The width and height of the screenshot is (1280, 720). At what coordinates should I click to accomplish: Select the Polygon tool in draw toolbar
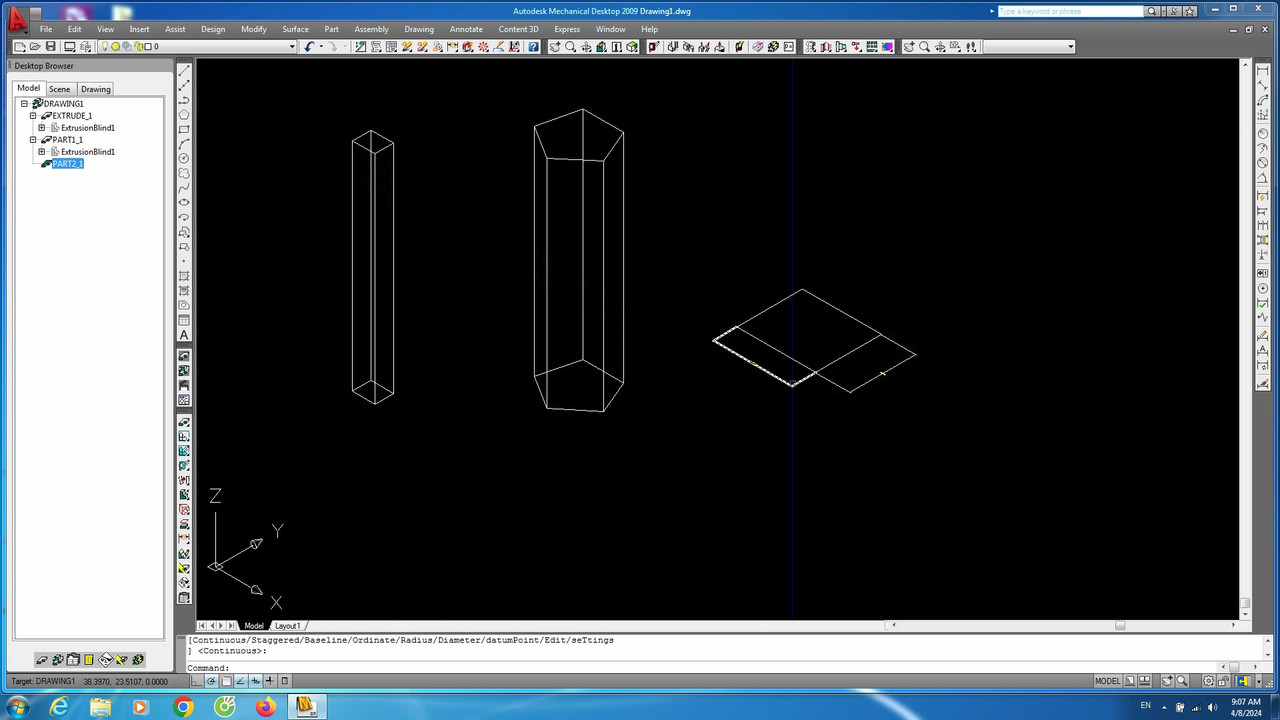[184, 115]
